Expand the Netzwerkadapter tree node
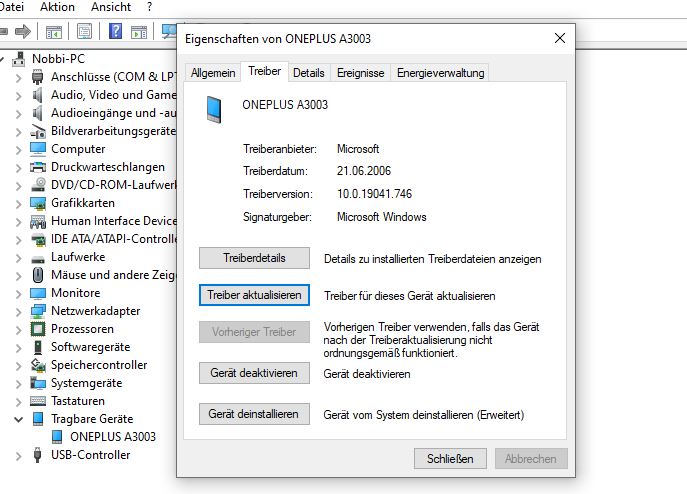 click(18, 312)
